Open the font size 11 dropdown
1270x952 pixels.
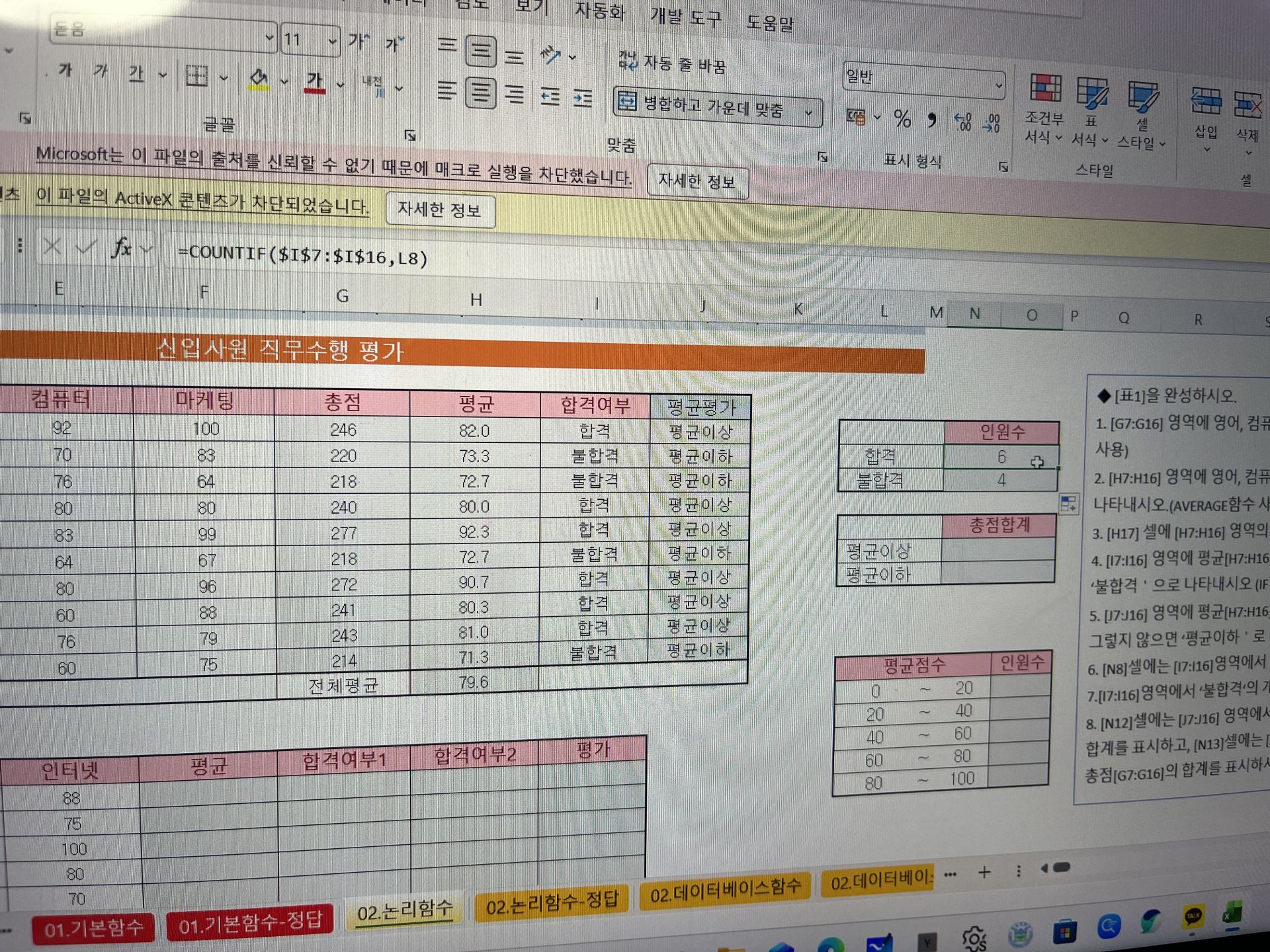tap(332, 41)
